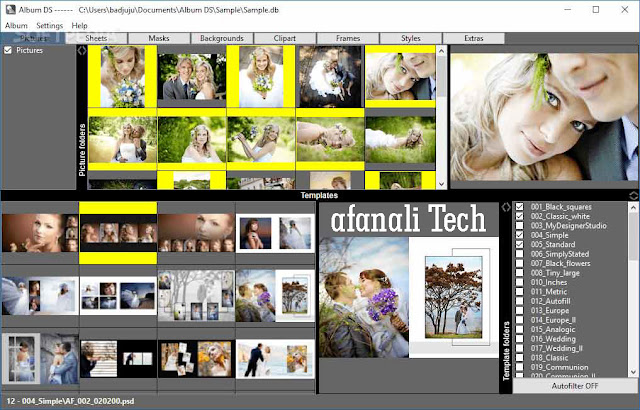Check the 012_Autofill checkbox
Screen dimensions: 640x410
coord(519,301)
